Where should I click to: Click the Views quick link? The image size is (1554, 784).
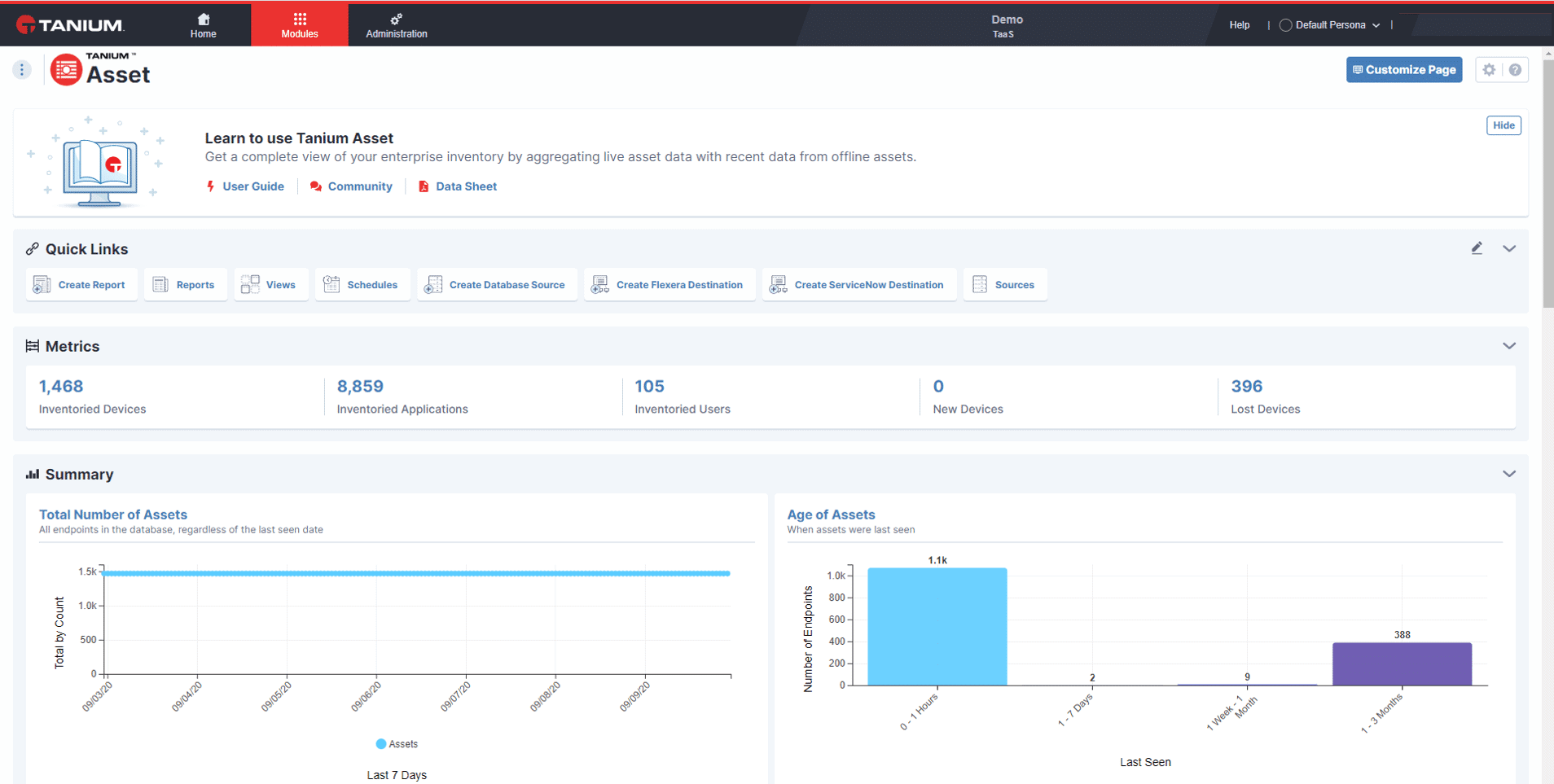coord(271,285)
